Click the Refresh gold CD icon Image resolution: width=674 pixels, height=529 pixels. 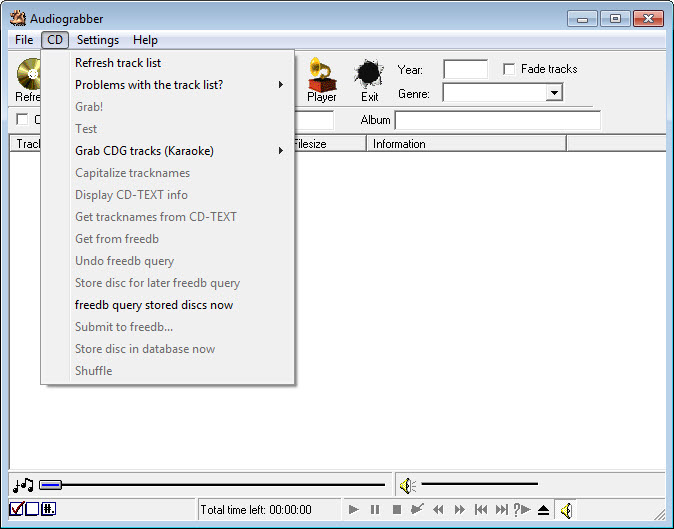(29, 74)
